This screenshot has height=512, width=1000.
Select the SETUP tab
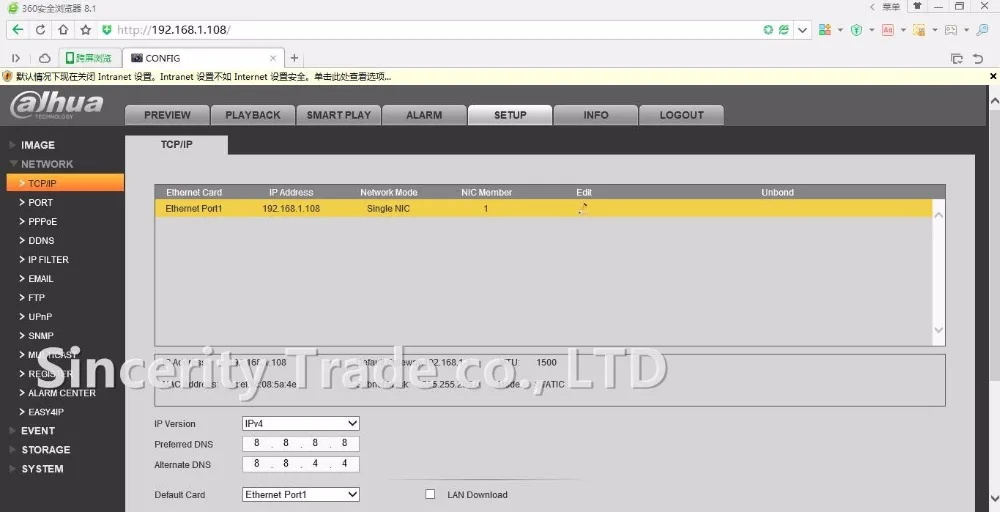(510, 115)
